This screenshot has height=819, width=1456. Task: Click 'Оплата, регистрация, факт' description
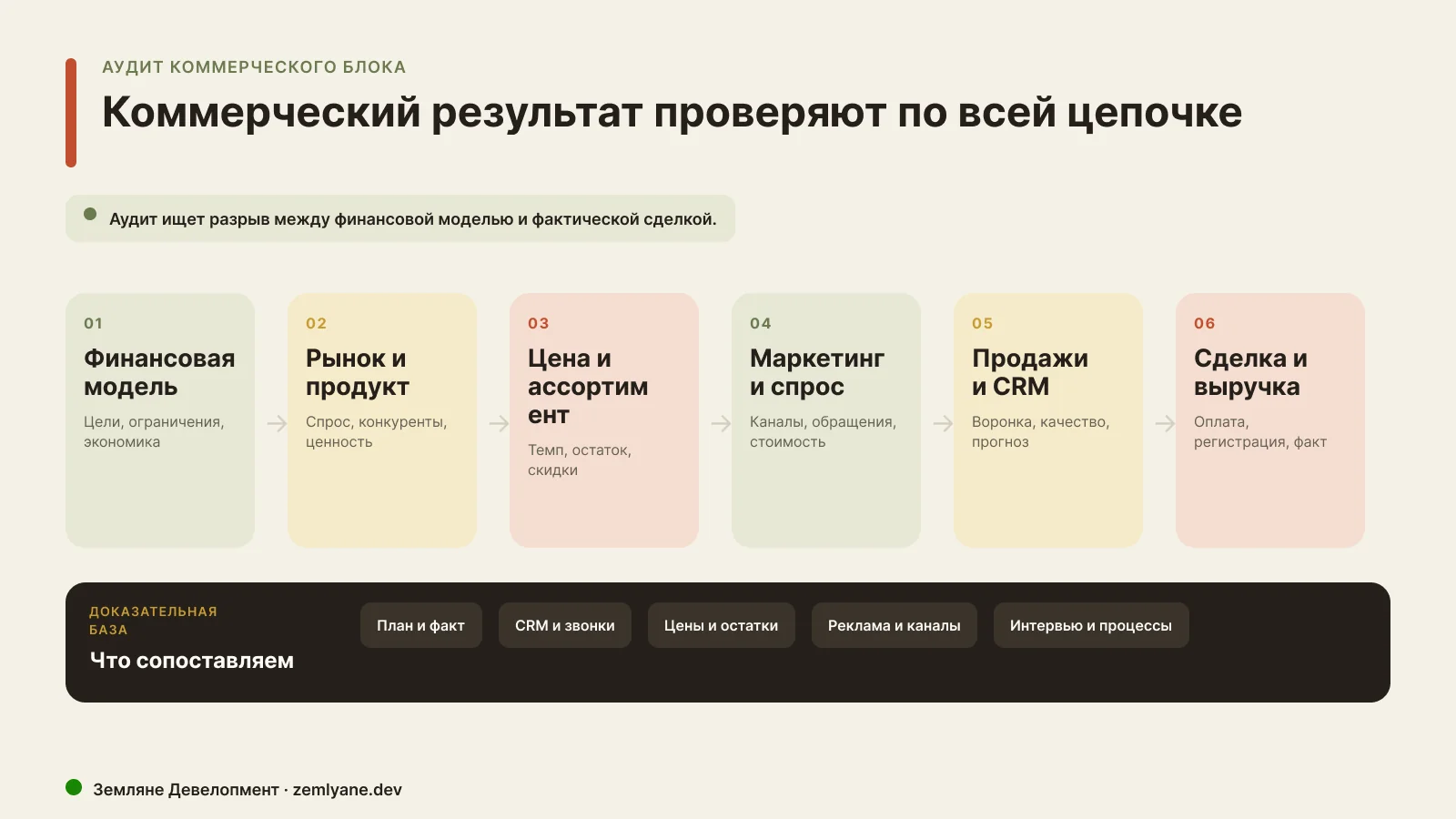point(1260,432)
